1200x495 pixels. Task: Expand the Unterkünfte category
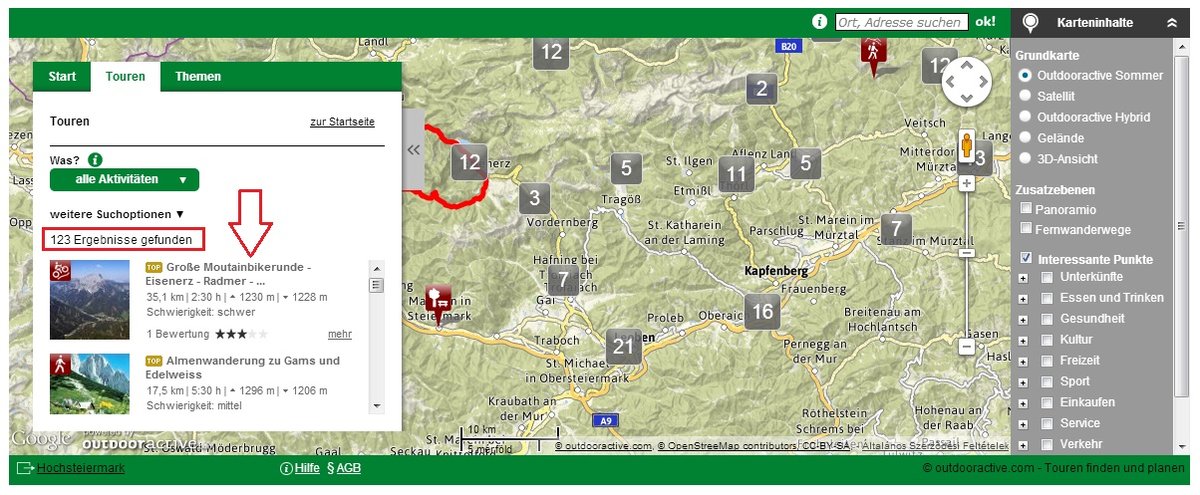1023,277
